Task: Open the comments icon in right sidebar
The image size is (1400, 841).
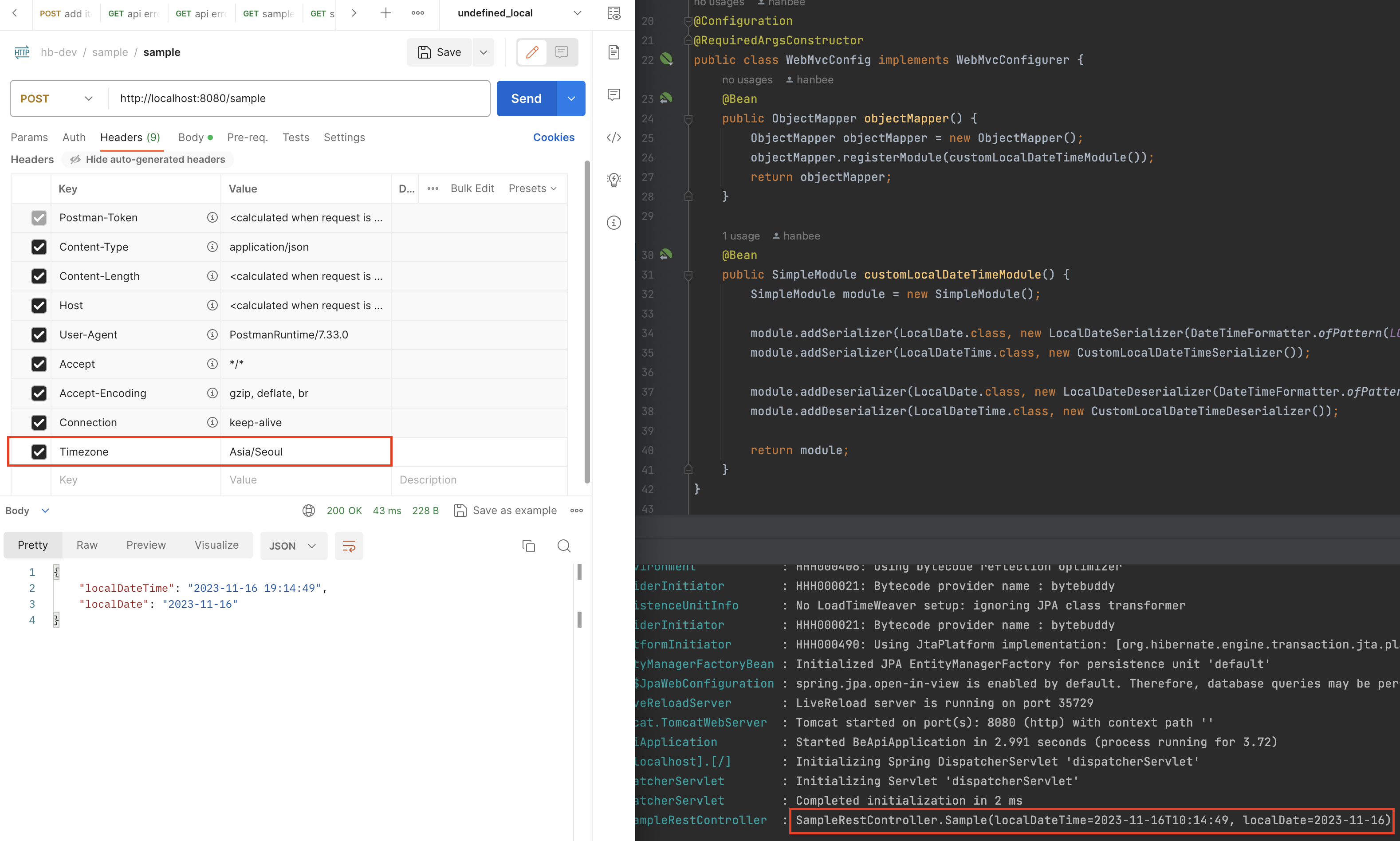Action: [x=613, y=94]
